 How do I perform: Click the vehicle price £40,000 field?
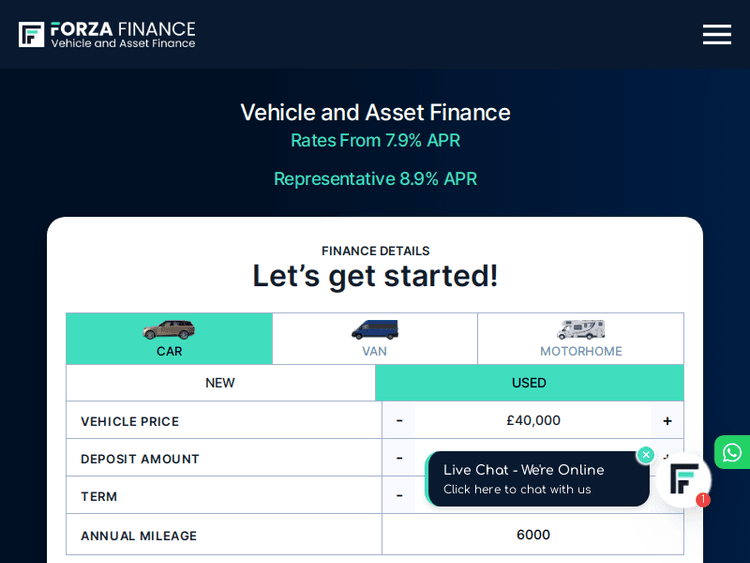533,421
